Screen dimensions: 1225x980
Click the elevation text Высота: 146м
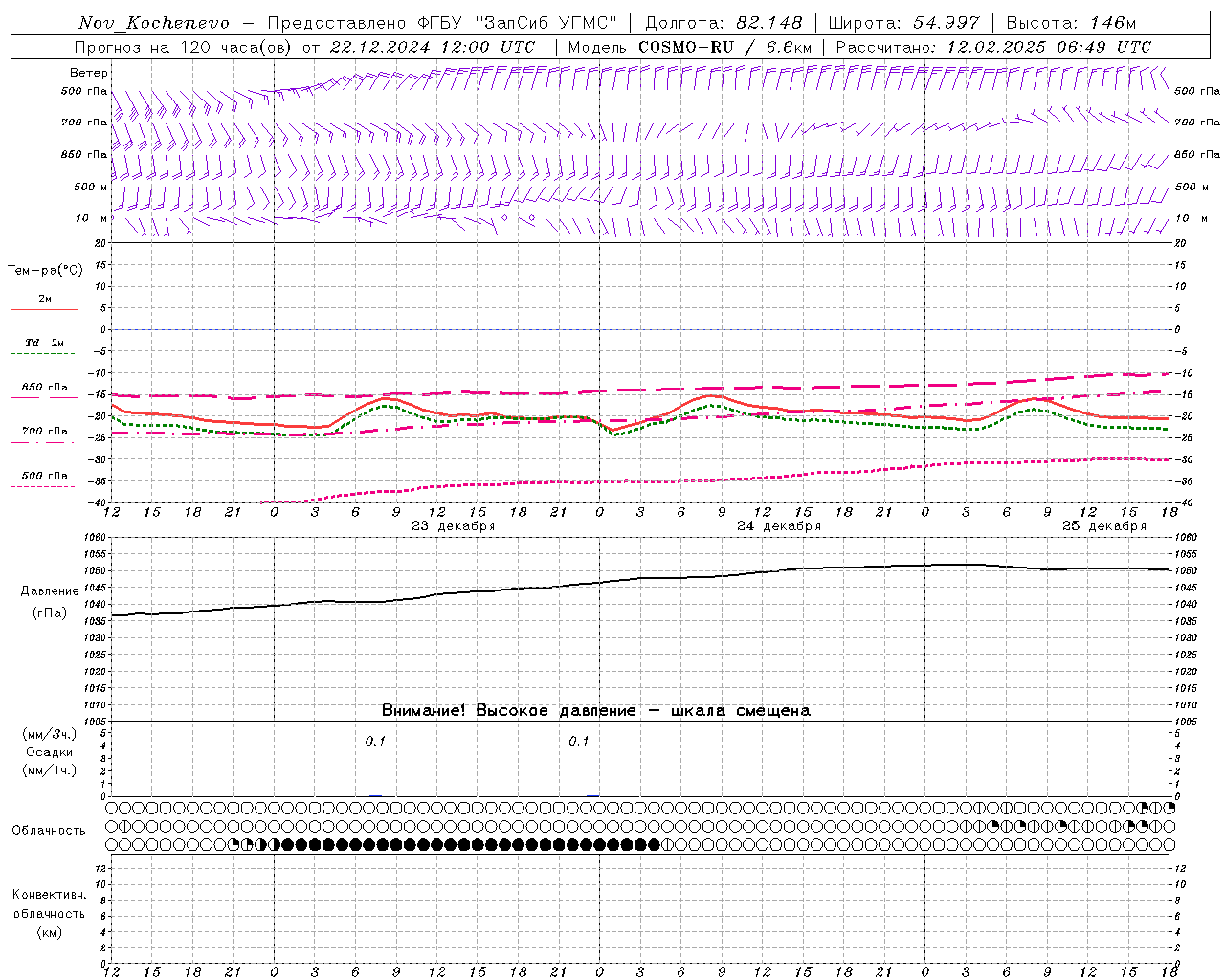(x=1071, y=23)
